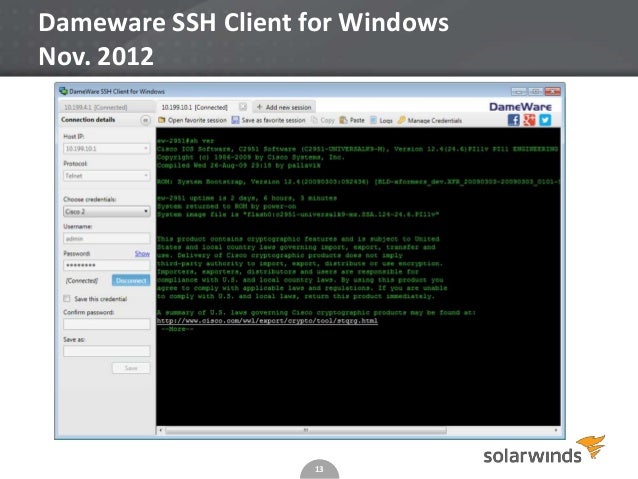Enable Save this credential checkbox
Image resolution: width=638 pixels, height=479 pixels.
pyautogui.click(x=67, y=299)
